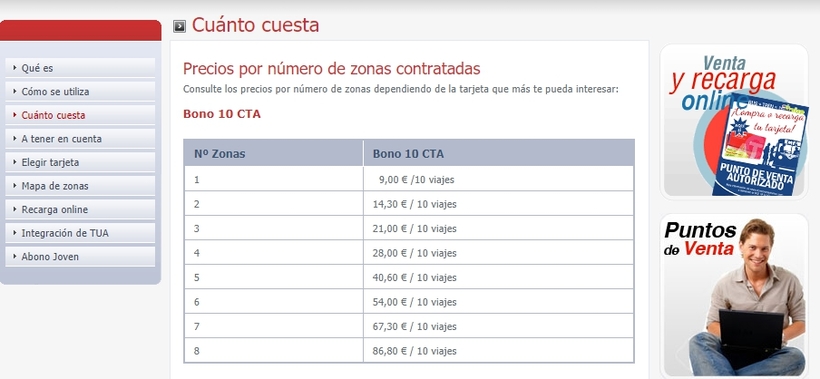The image size is (820, 379).
Task: Go to A tener en cuenta page
Action: pyautogui.click(x=80, y=139)
